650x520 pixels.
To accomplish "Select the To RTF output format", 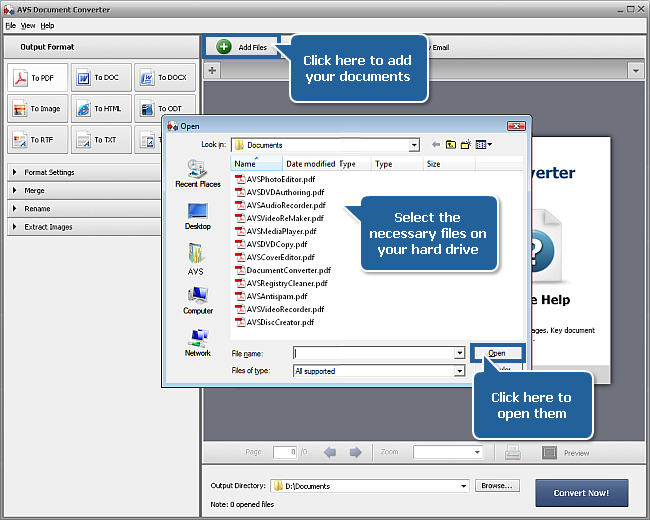I will click(38, 140).
